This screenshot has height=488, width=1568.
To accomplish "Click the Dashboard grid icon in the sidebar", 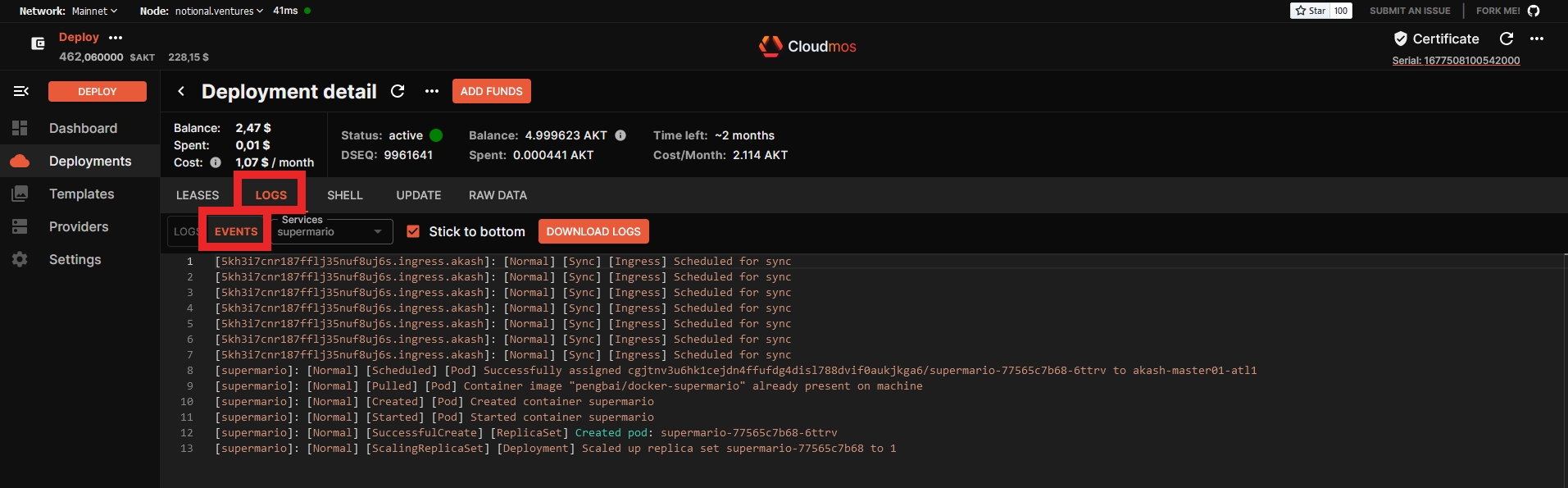I will pyautogui.click(x=20, y=128).
